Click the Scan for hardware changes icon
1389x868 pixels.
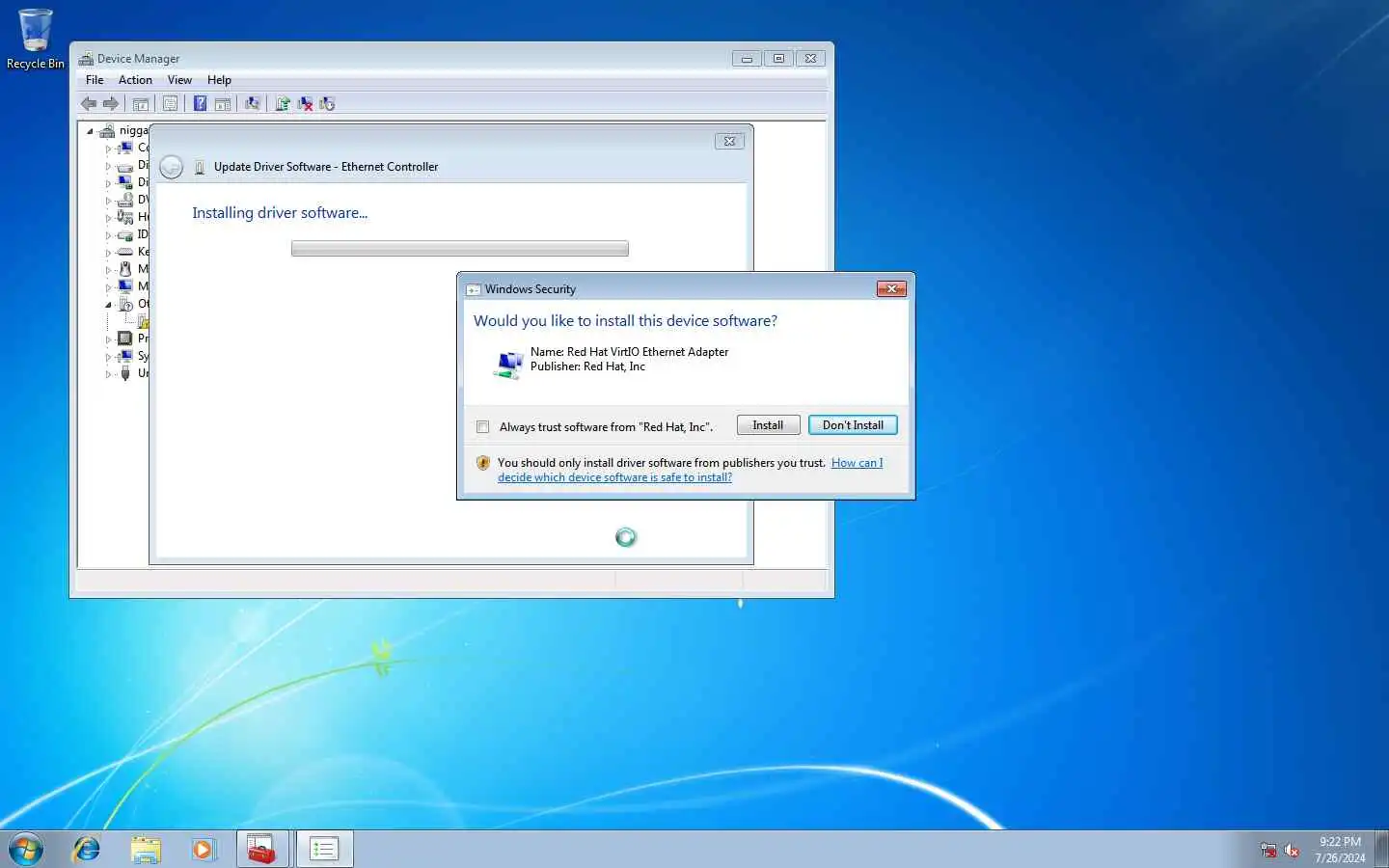(253, 104)
